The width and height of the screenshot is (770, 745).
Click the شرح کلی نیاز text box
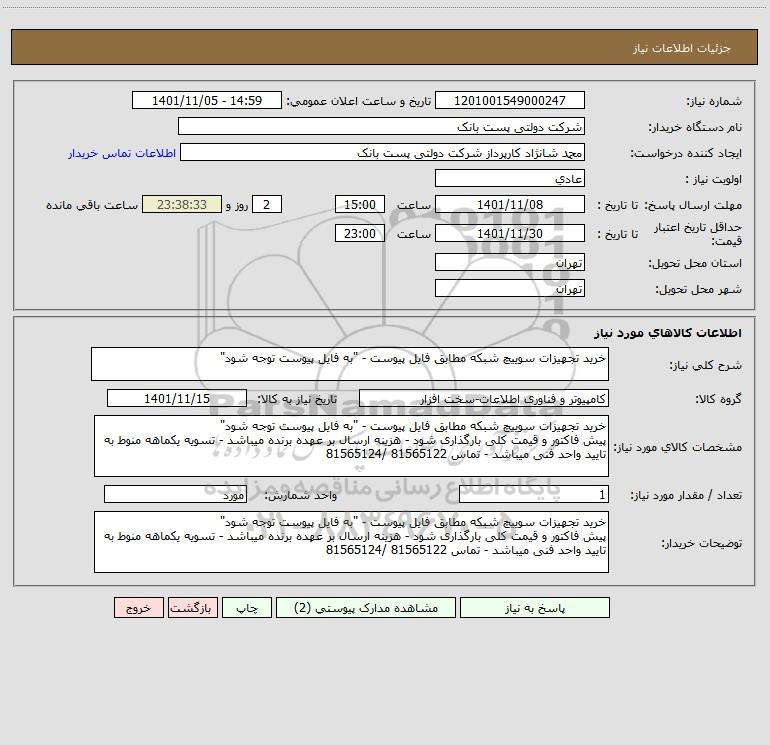(350, 364)
